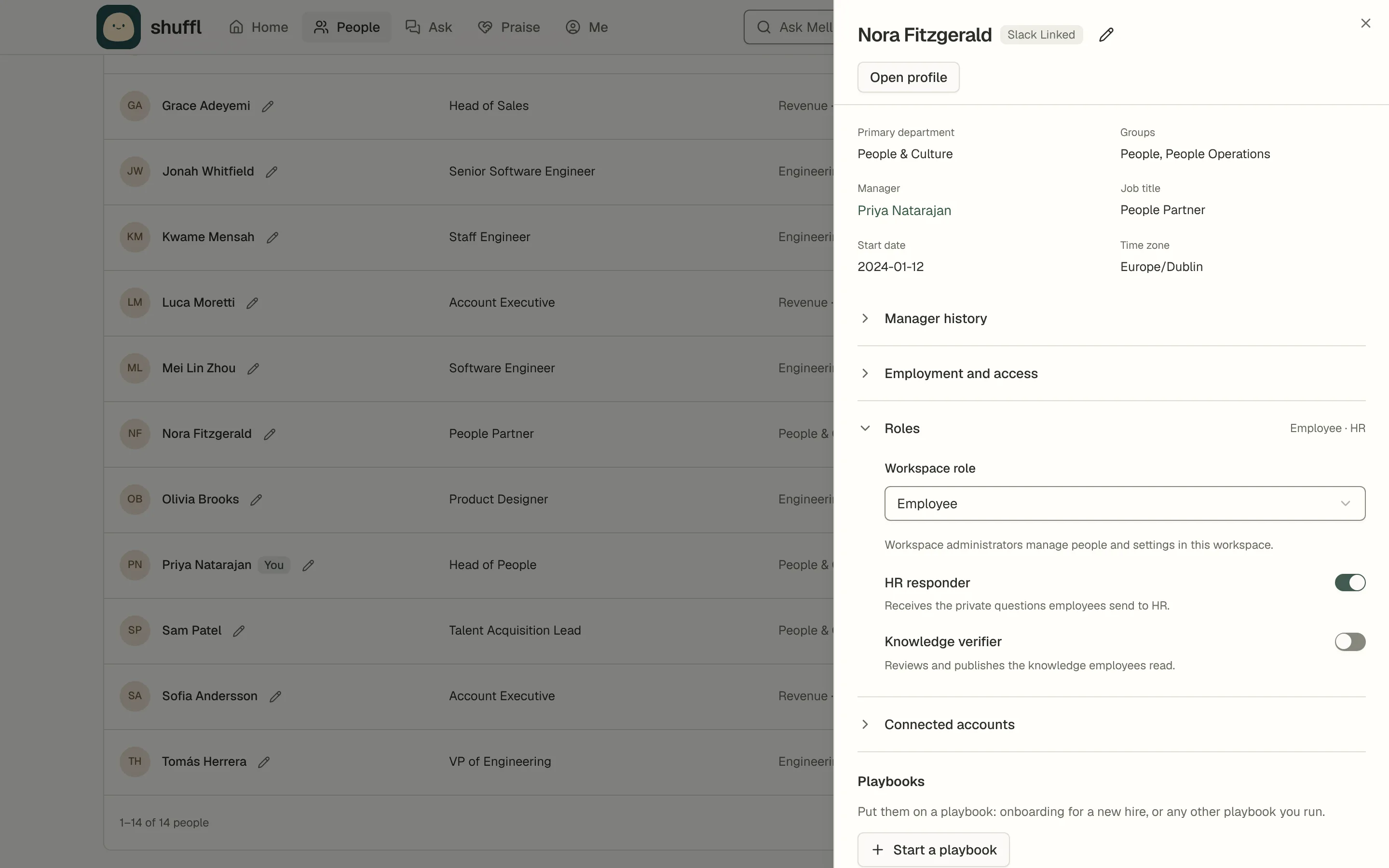Click edit pencil next to Priya Natarajan row
Viewport: 1389px width, 868px height.
tap(308, 566)
